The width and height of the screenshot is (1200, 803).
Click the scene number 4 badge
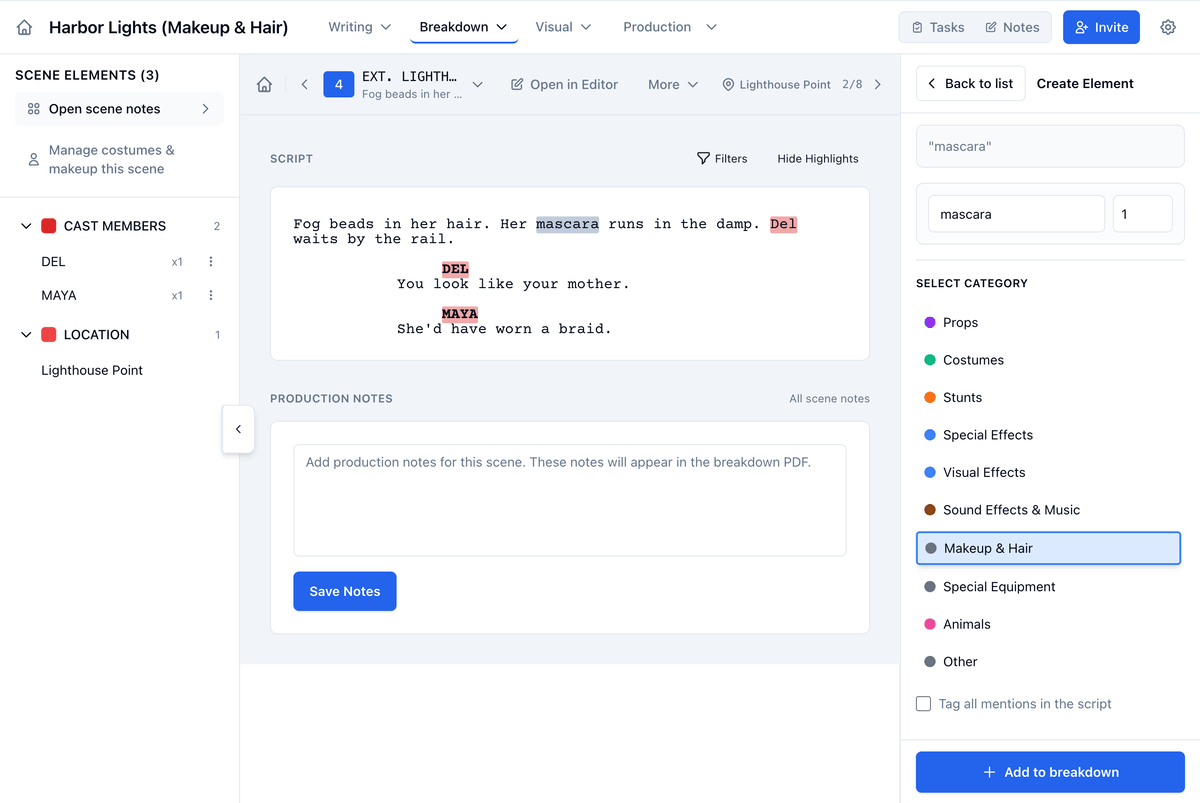click(x=339, y=85)
